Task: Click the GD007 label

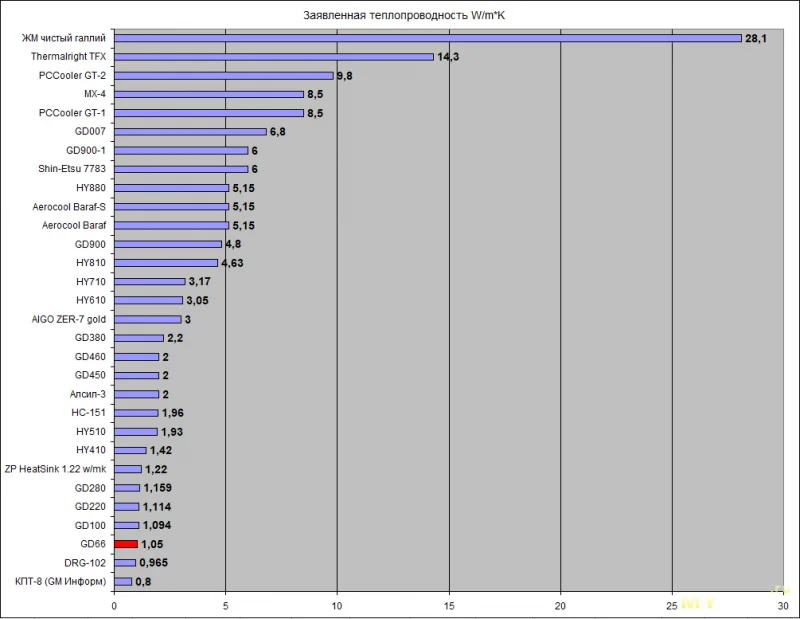Action: 90,131
